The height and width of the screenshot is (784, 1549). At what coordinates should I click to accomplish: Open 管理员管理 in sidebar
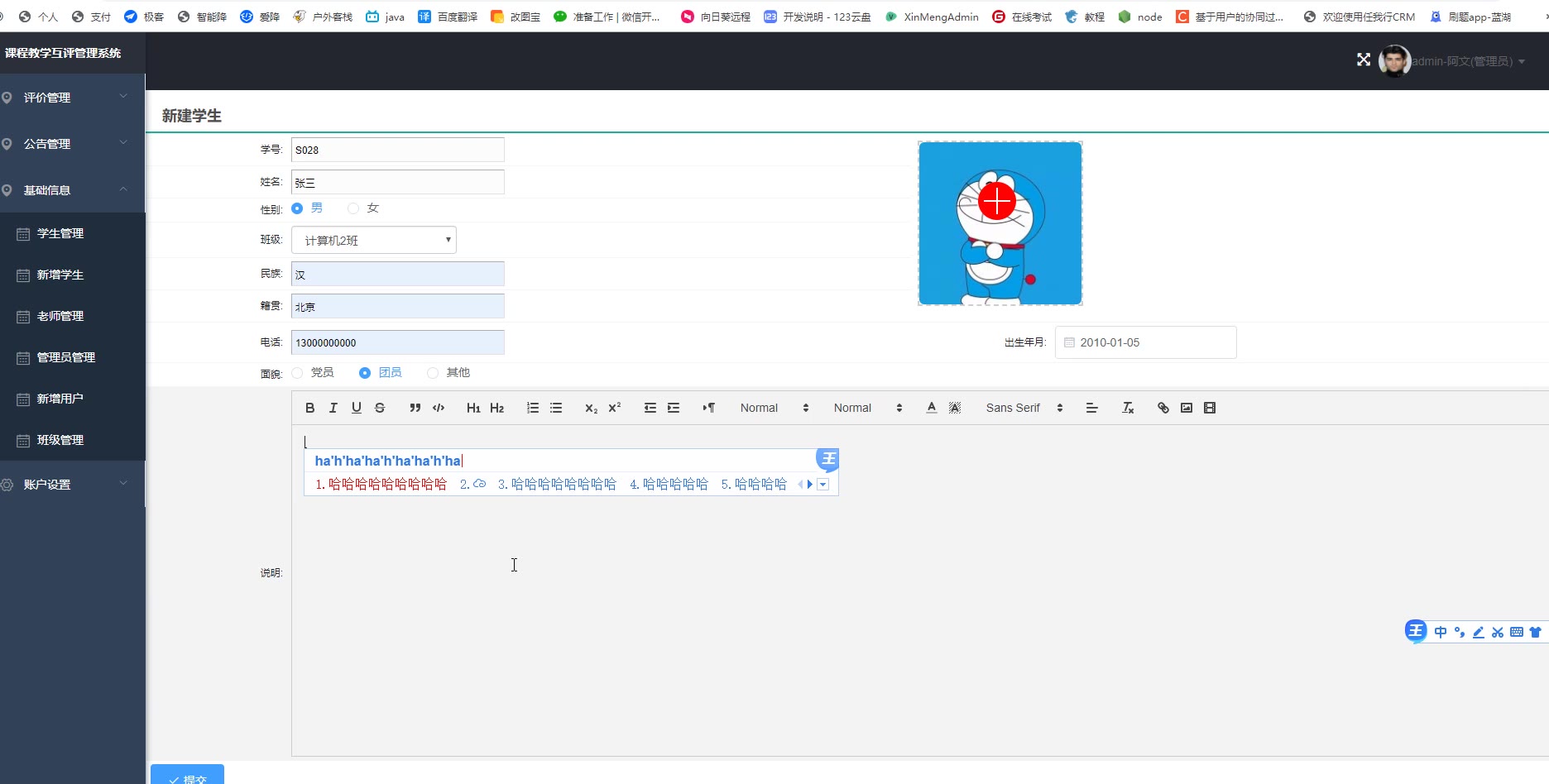coord(73,357)
